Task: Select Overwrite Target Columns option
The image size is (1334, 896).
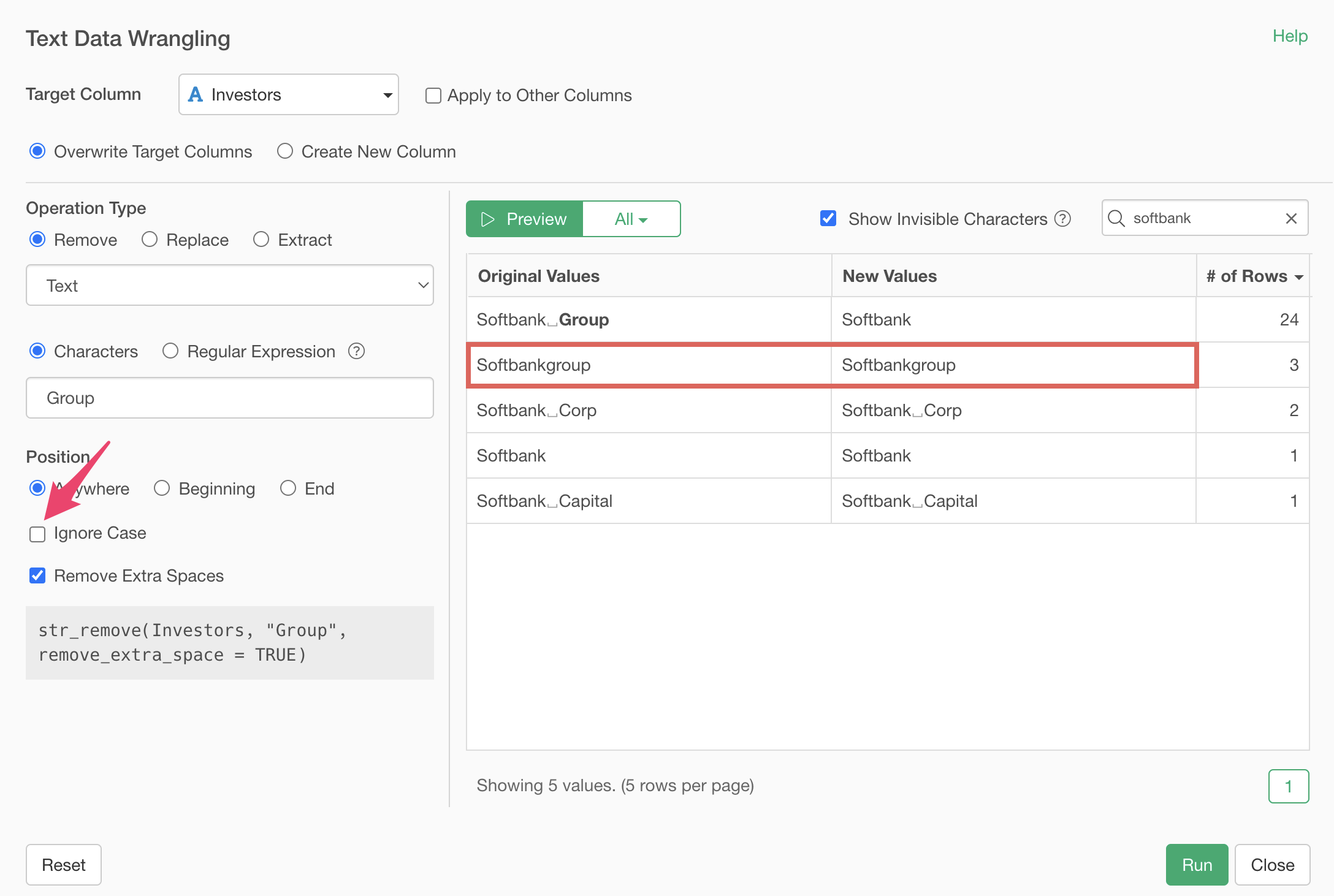Action: tap(37, 151)
